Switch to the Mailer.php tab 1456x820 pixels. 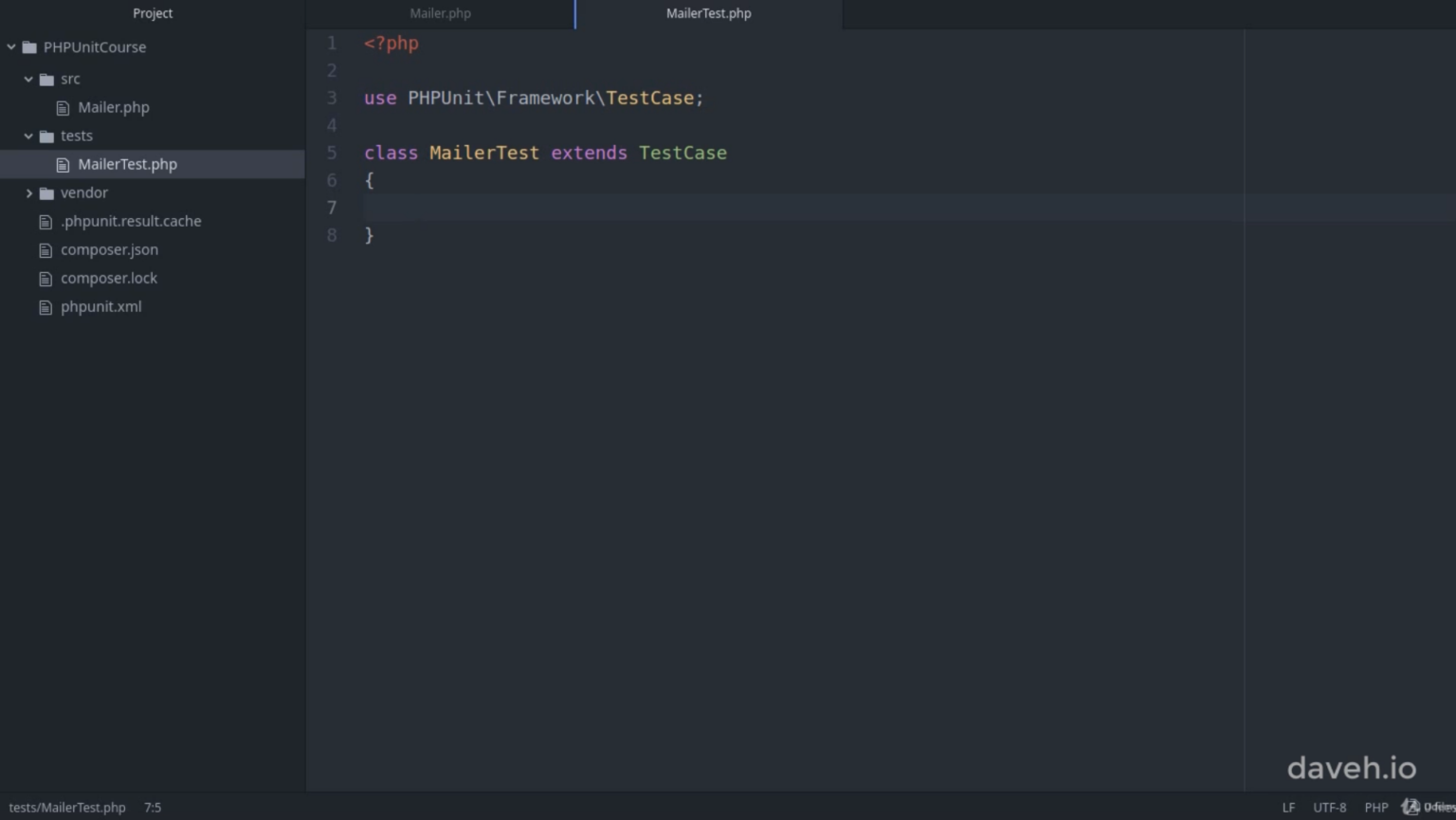click(440, 13)
